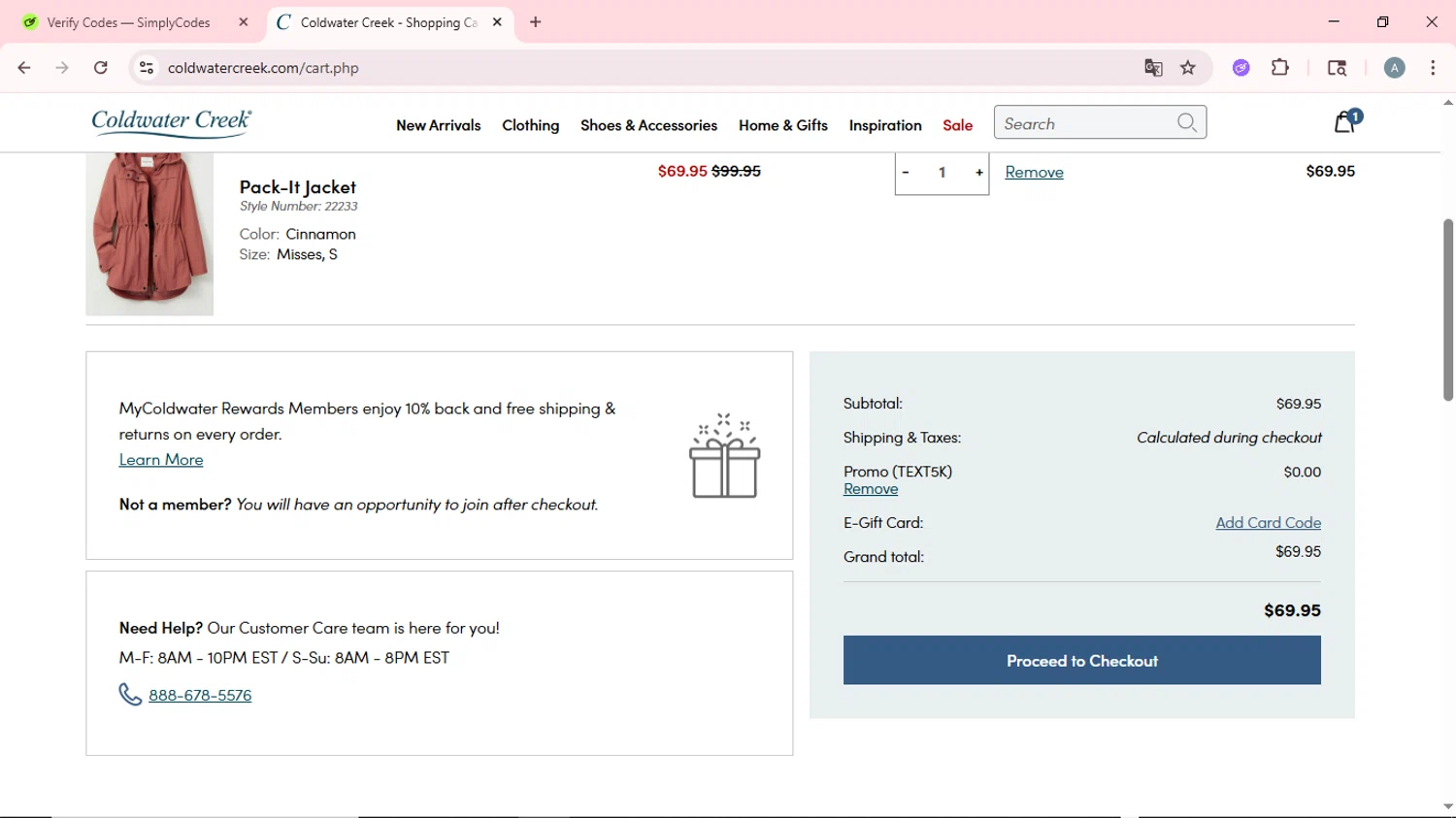Open the purple extension icon
This screenshot has width=1456, height=818.
tap(1241, 68)
